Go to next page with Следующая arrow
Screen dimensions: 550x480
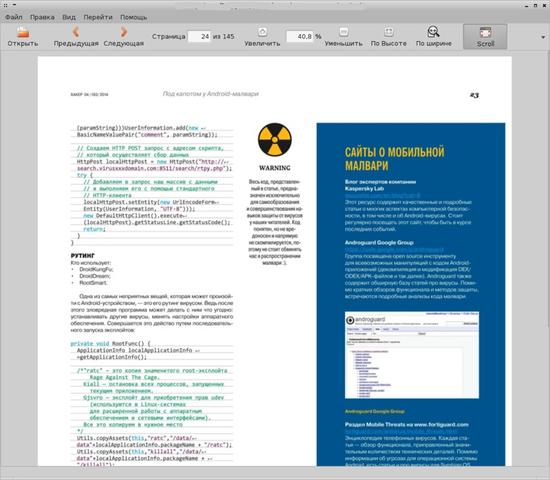(x=123, y=32)
